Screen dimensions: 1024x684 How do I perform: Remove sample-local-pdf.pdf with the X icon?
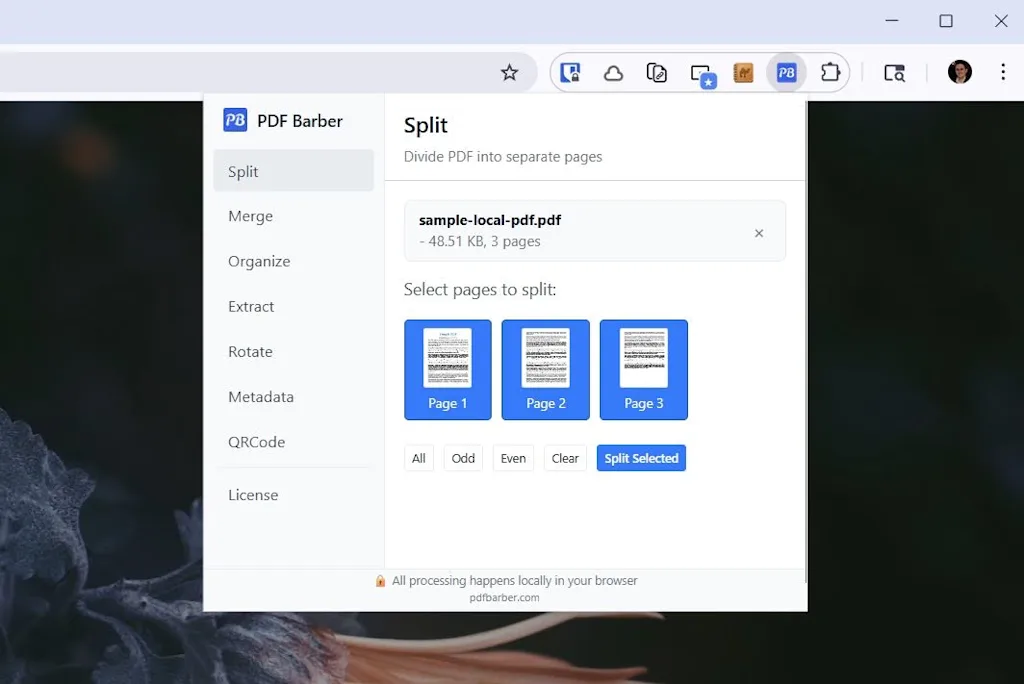coord(759,233)
